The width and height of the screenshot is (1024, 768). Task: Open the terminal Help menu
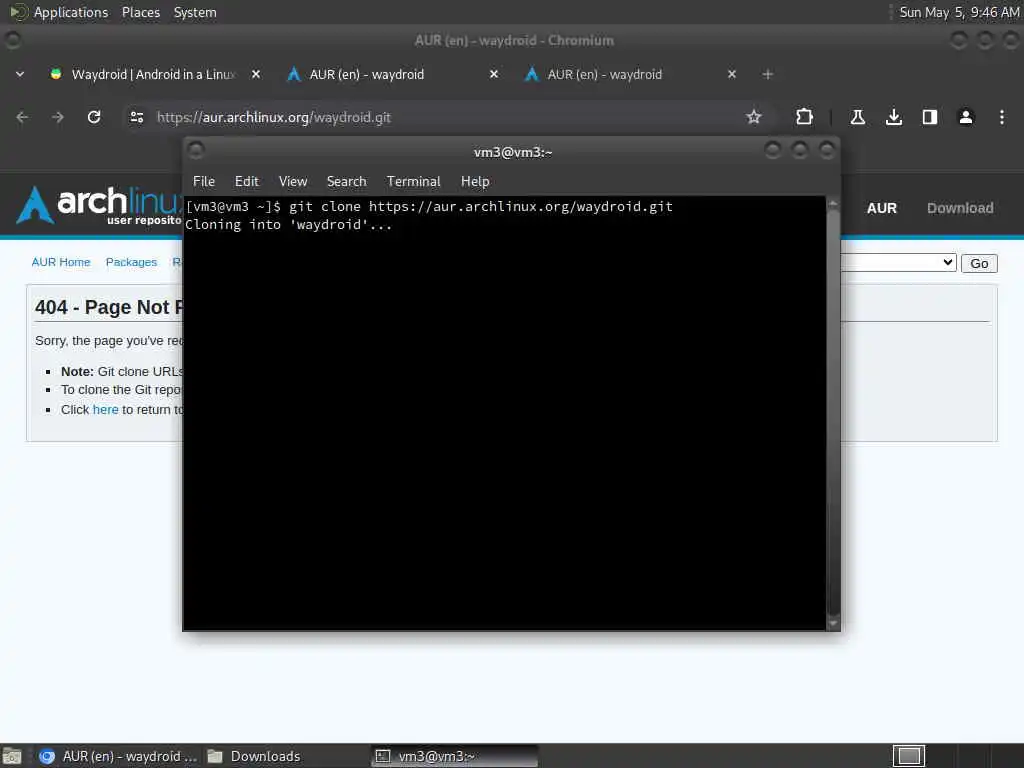tap(475, 181)
